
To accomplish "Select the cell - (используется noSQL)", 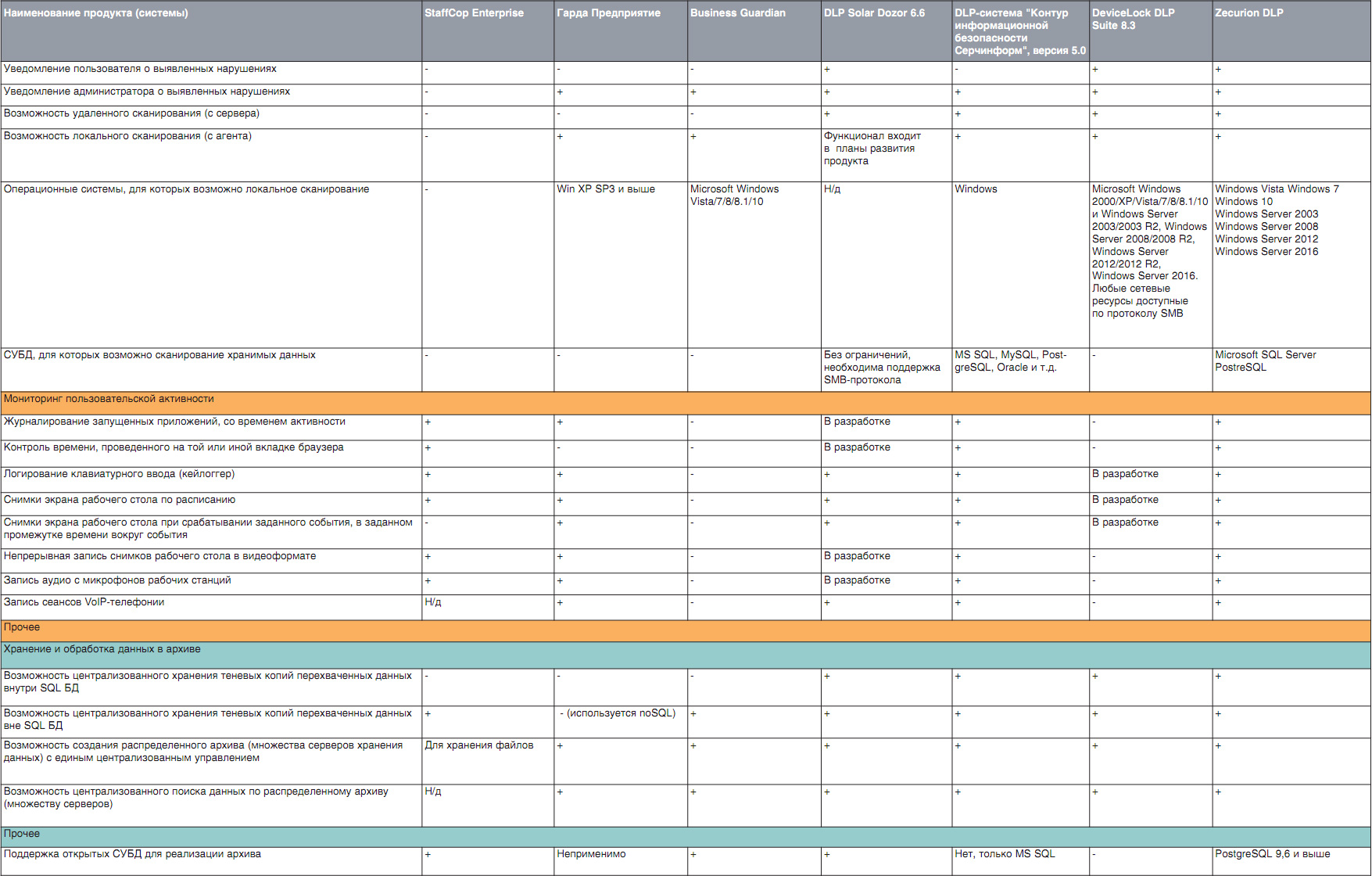I will point(621,723).
